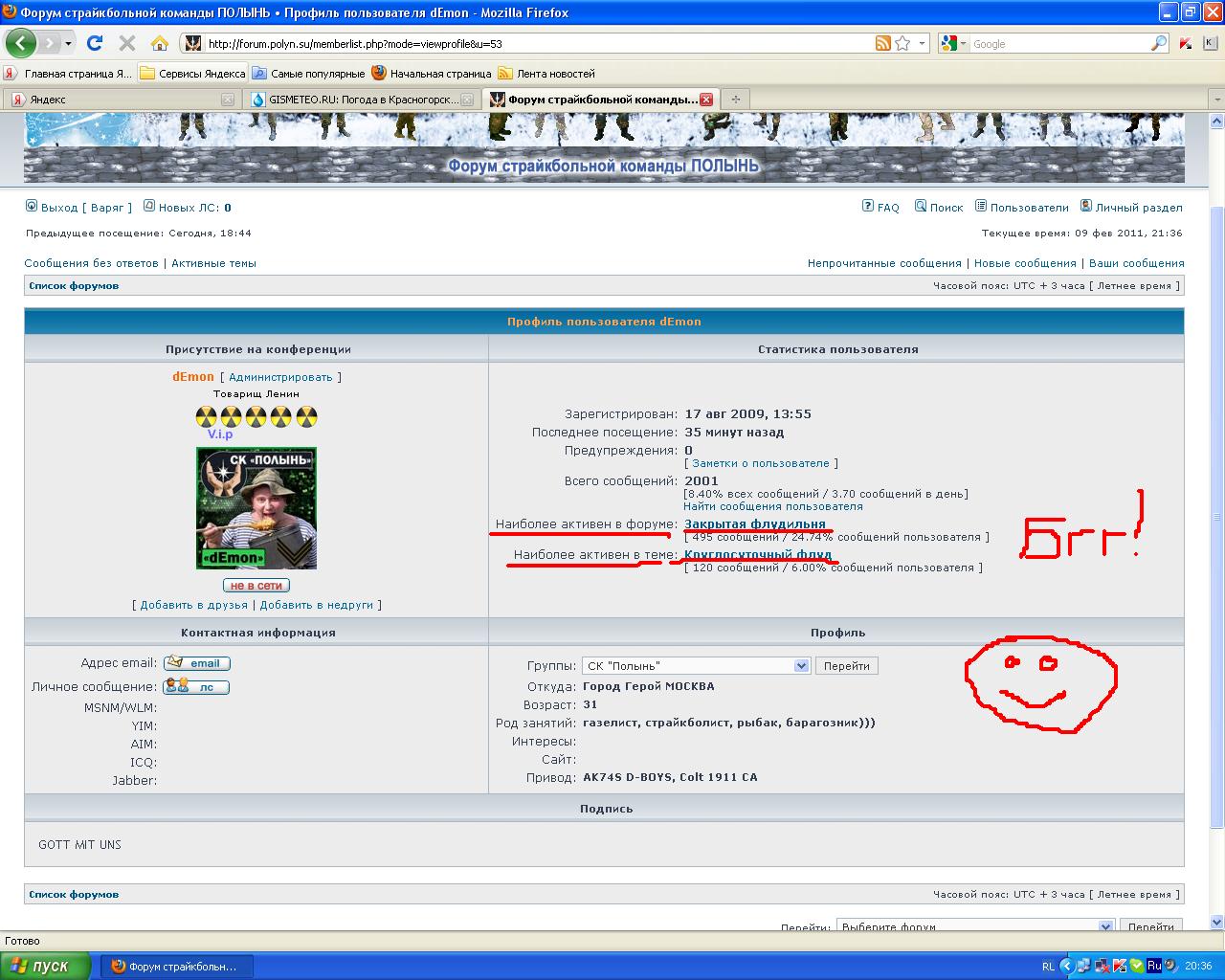Go to the browser Home icon
The image size is (1225, 980).
point(160,43)
